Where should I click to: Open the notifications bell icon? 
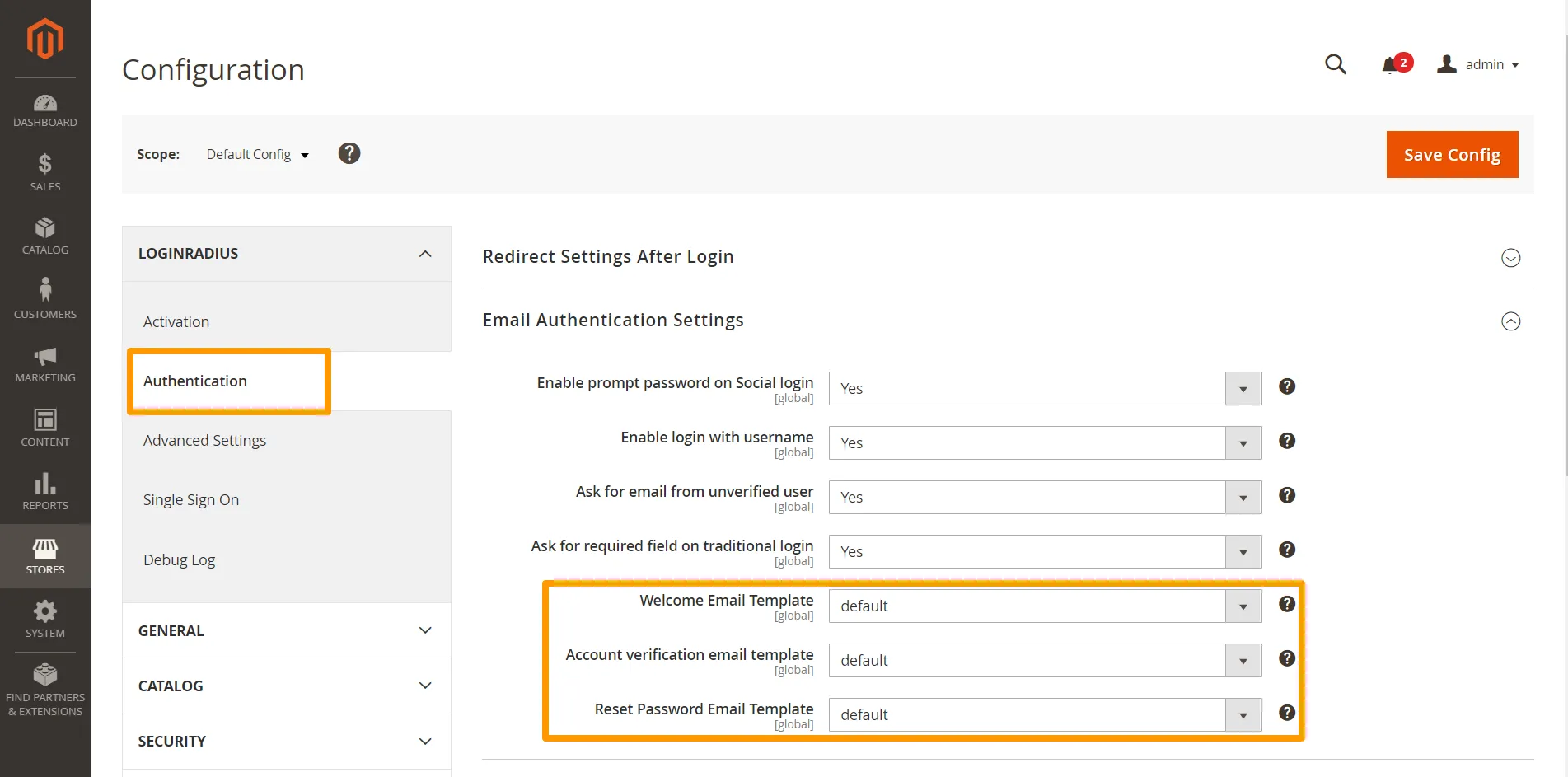click(x=1391, y=65)
